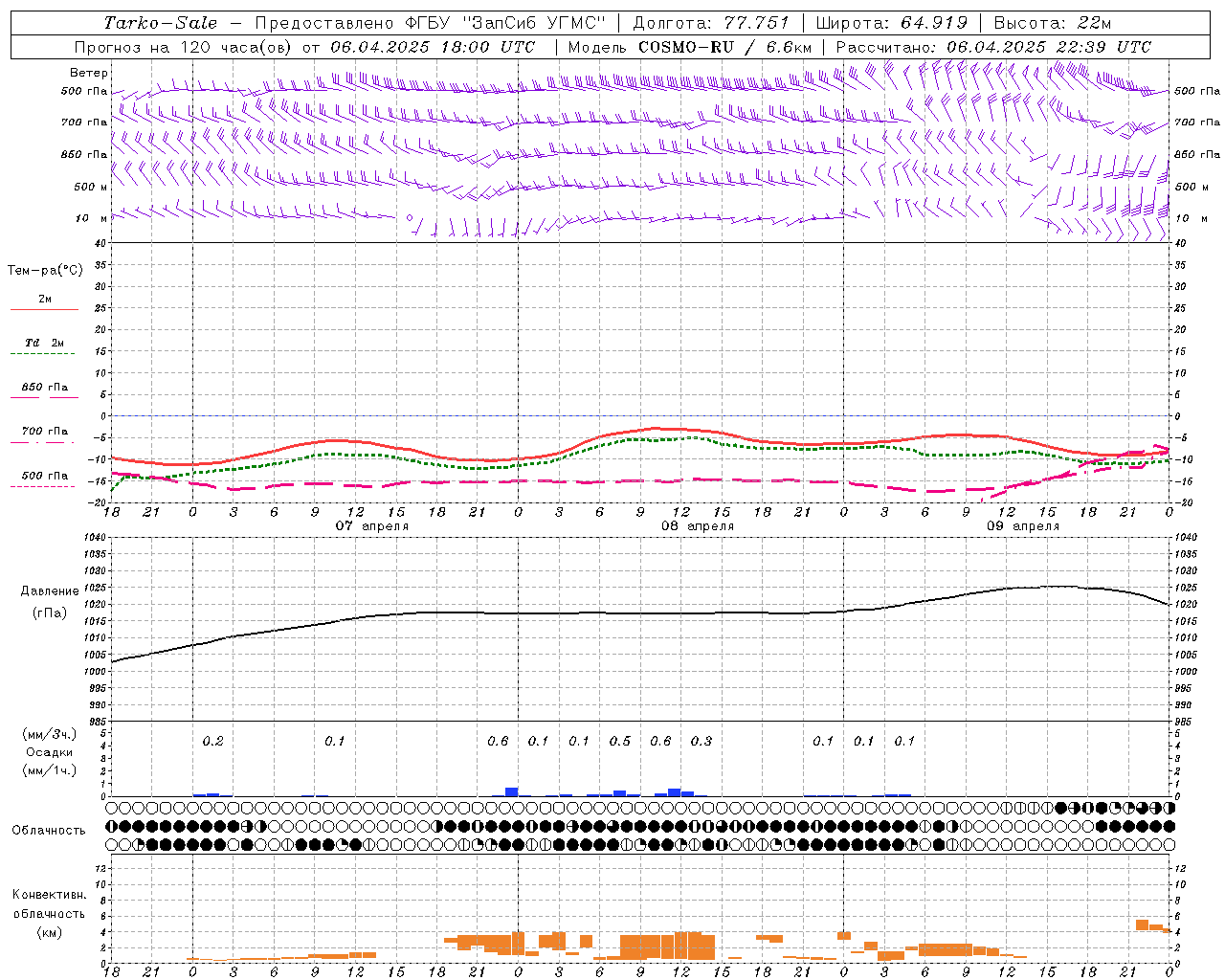Select the provider text ФГБУ "ЗапСиб УГМС"
The width and height of the screenshot is (1225, 980).
click(505, 23)
